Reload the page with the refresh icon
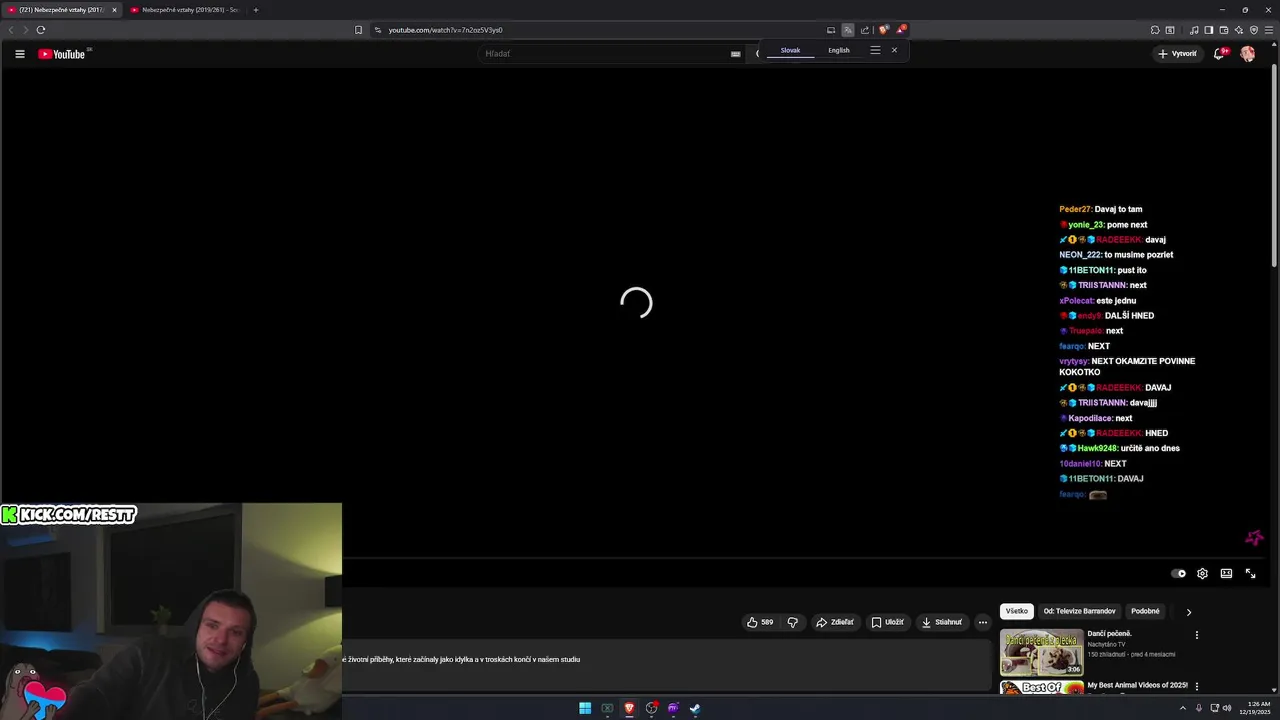 pyautogui.click(x=40, y=30)
